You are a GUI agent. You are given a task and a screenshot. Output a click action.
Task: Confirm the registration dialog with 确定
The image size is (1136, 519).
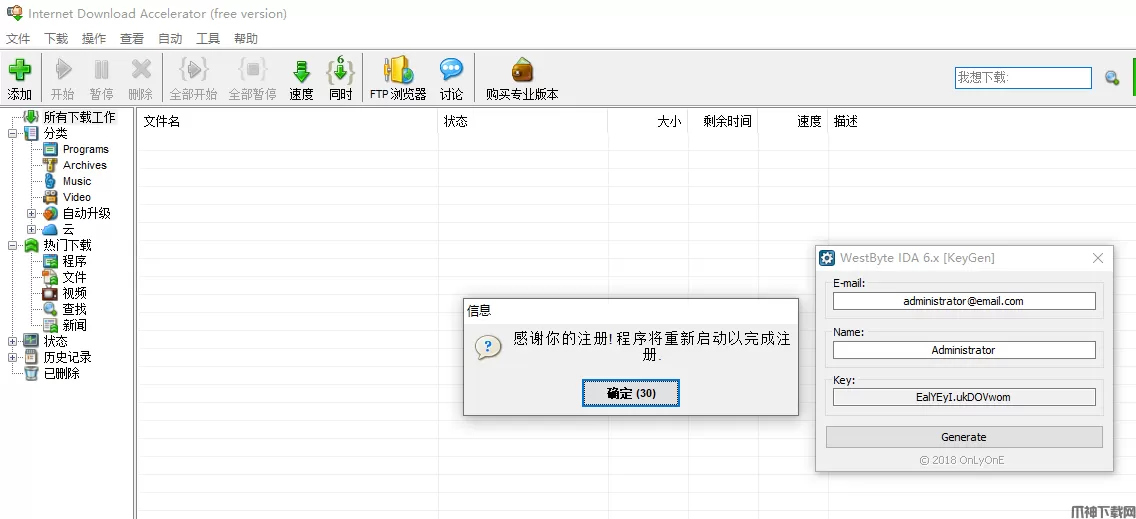tap(631, 393)
